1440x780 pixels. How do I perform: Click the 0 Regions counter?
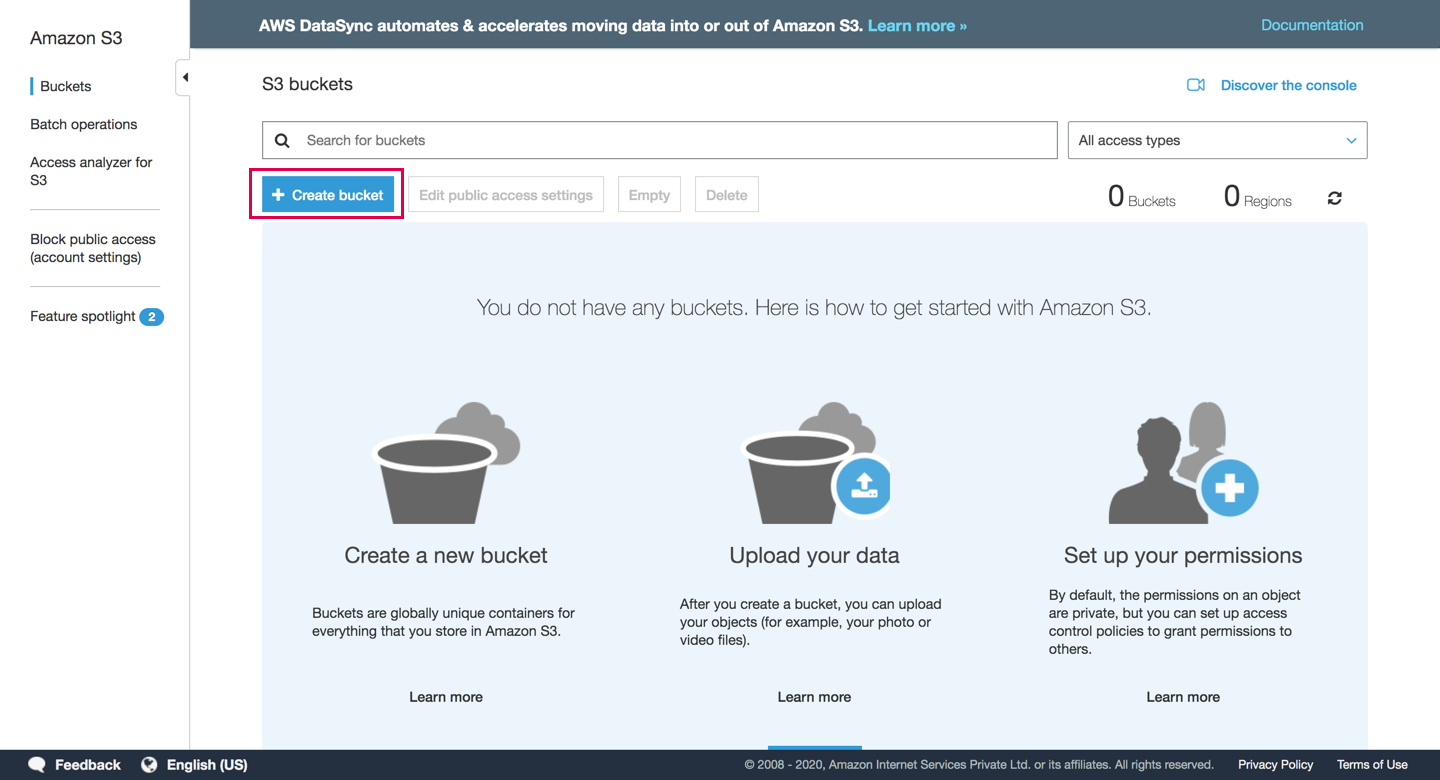coord(1258,197)
